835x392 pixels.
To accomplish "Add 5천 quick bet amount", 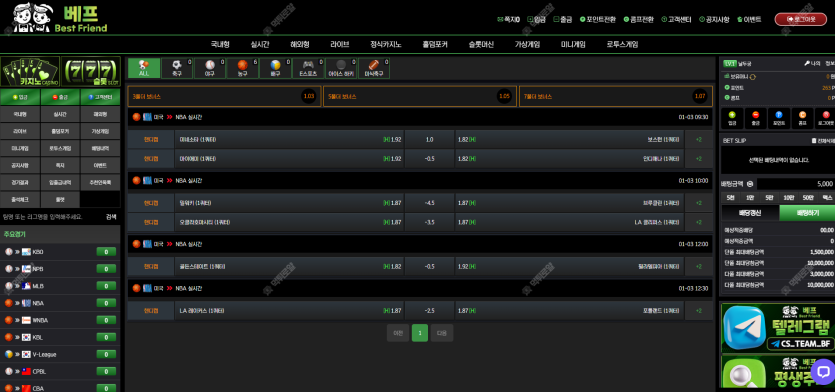I will (x=731, y=198).
